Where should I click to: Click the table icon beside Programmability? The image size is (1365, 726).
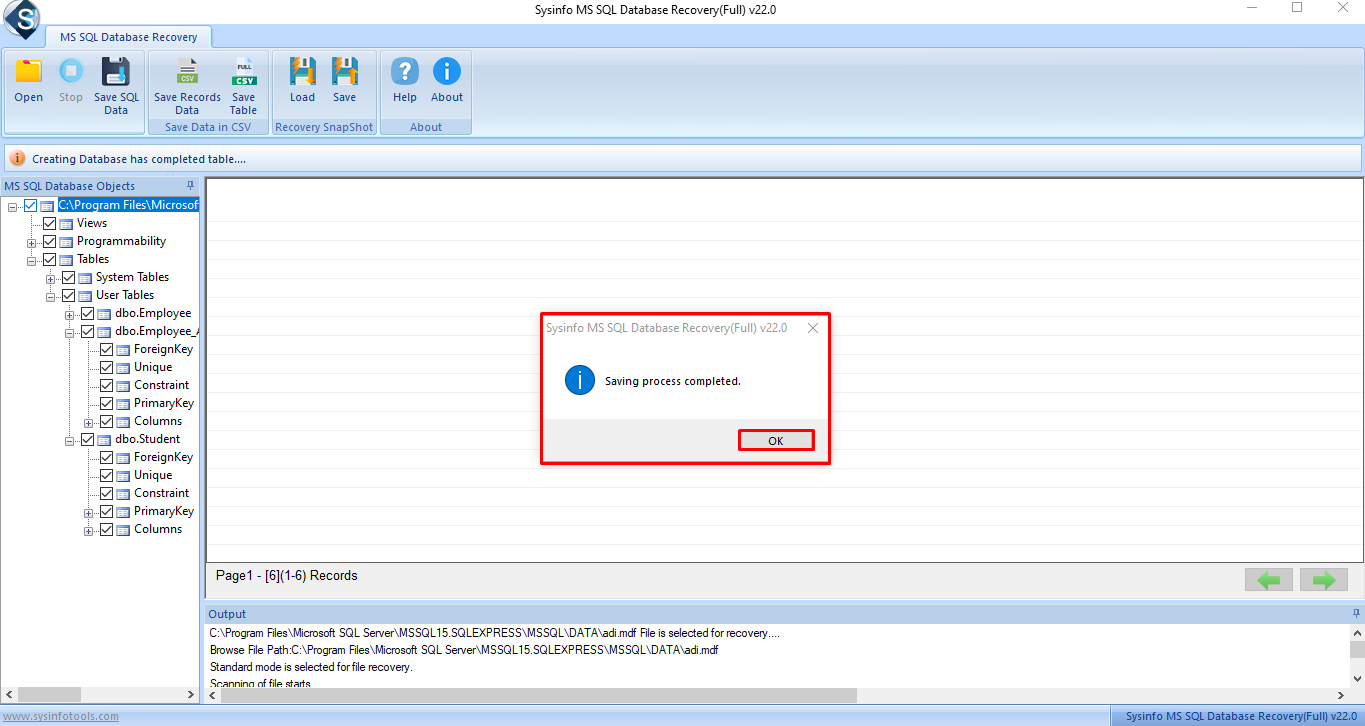point(66,242)
